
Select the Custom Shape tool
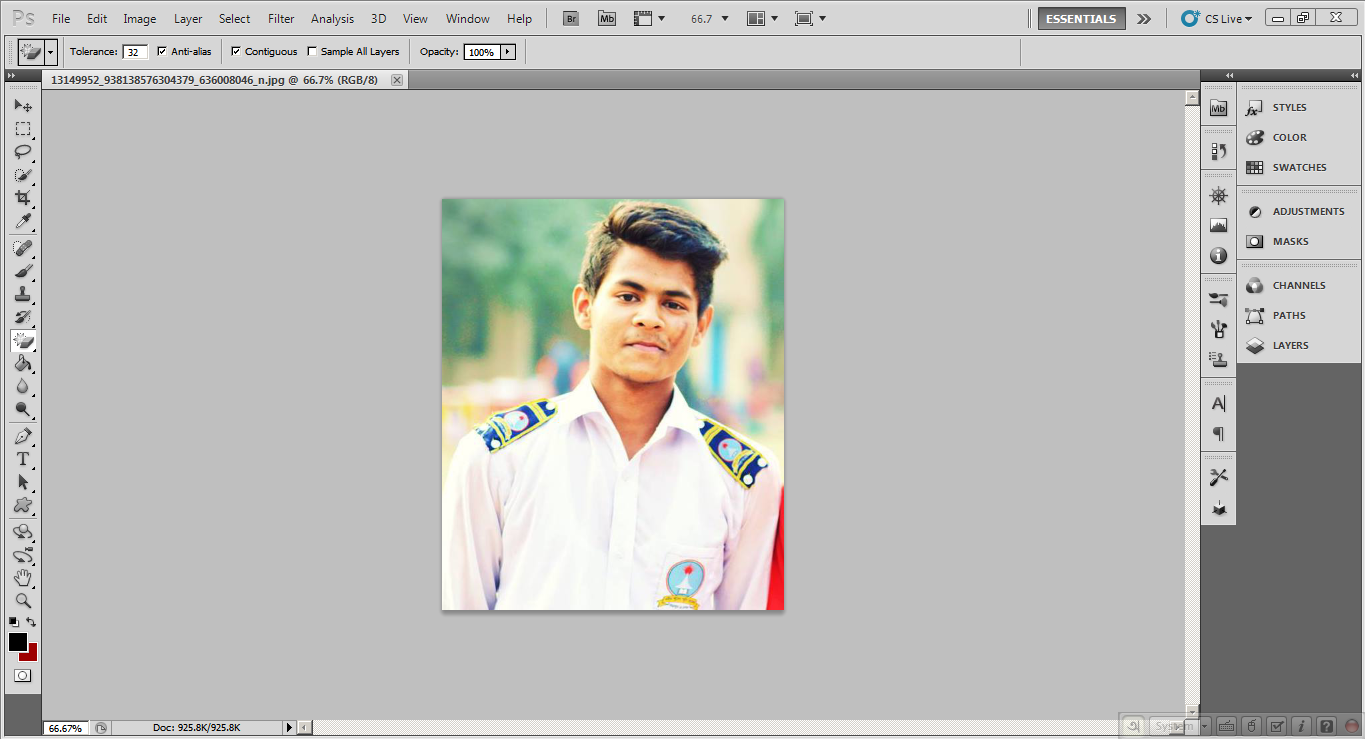coord(23,505)
